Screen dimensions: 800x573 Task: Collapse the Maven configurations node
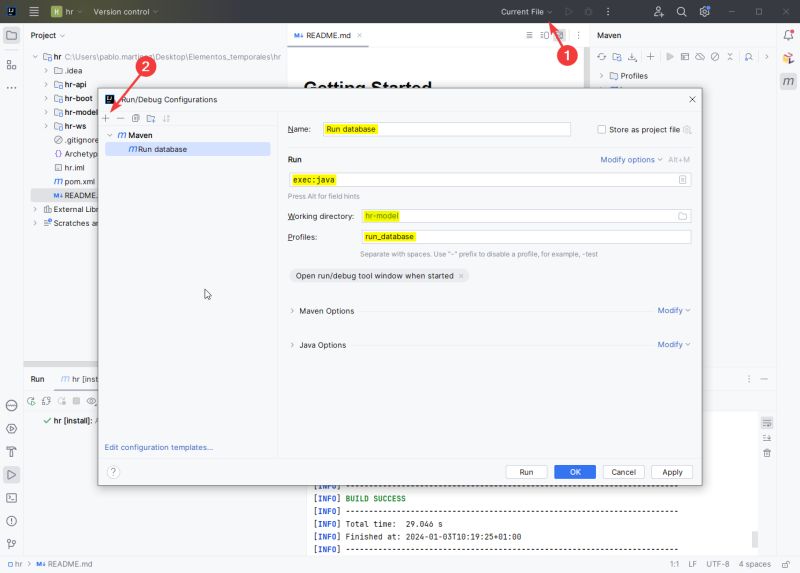[x=110, y=135]
